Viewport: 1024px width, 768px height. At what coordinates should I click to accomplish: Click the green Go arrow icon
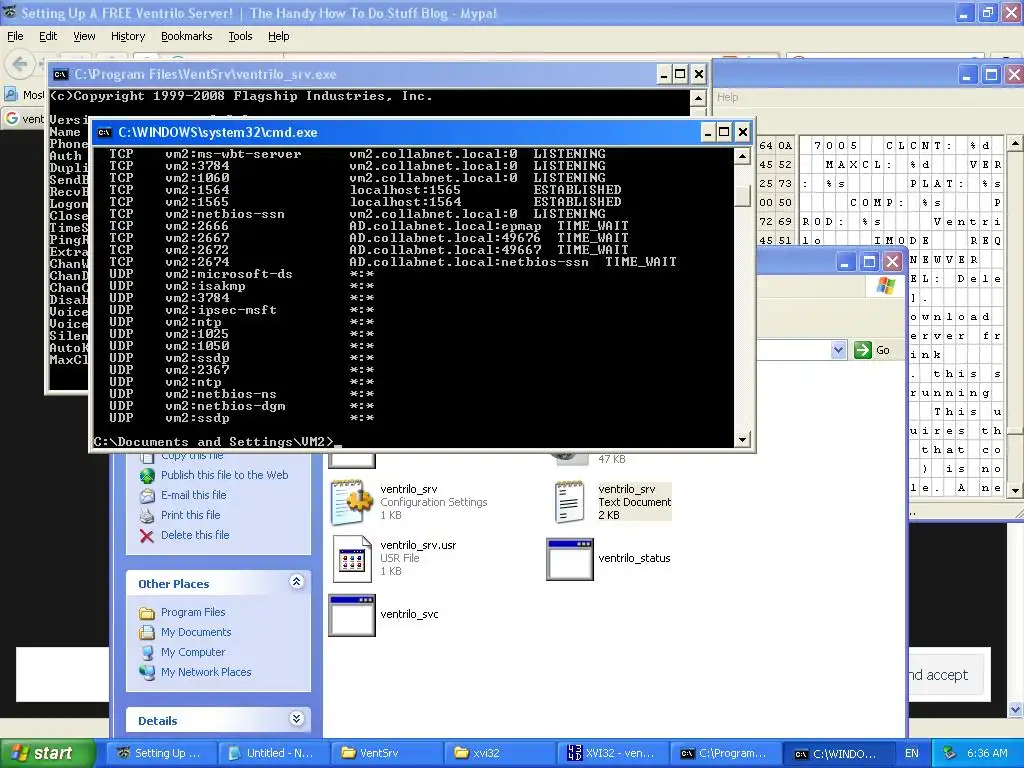tap(863, 350)
